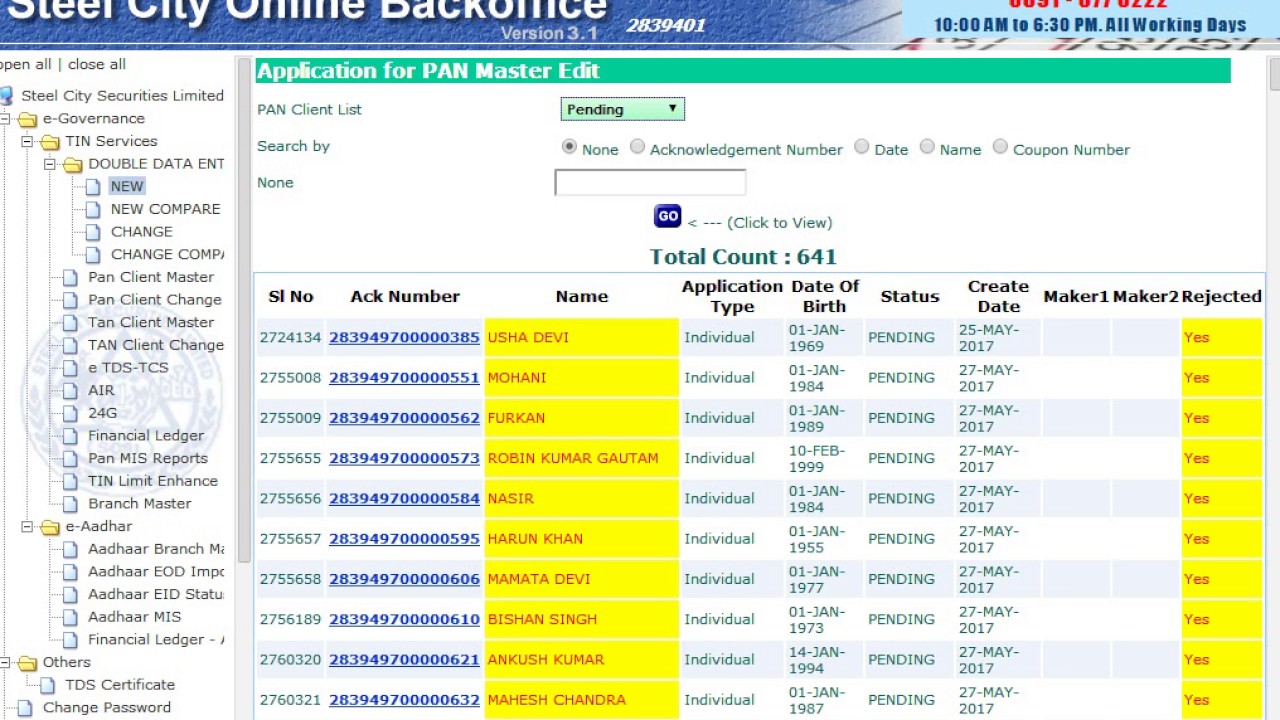Click the page icon beside CHANGE
Image resolution: width=1280 pixels, height=720 pixels.
tap(93, 231)
